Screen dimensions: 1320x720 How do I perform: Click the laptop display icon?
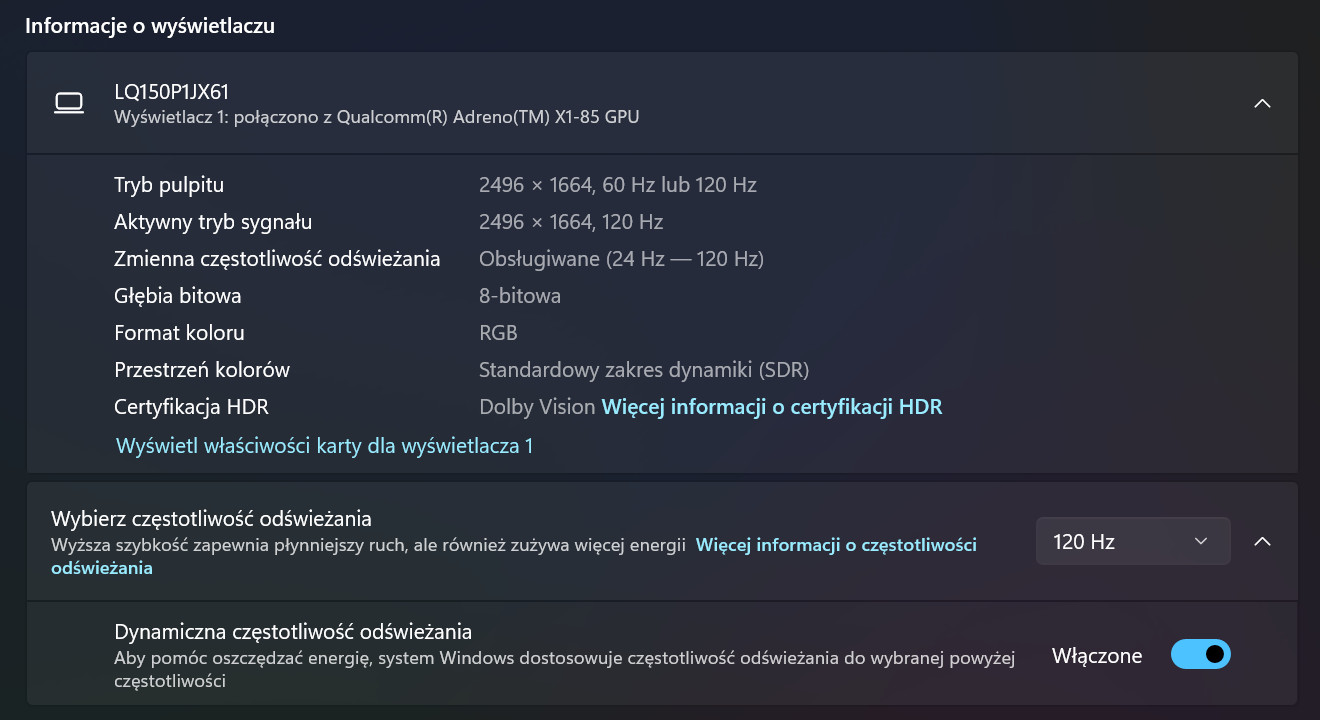(x=68, y=102)
